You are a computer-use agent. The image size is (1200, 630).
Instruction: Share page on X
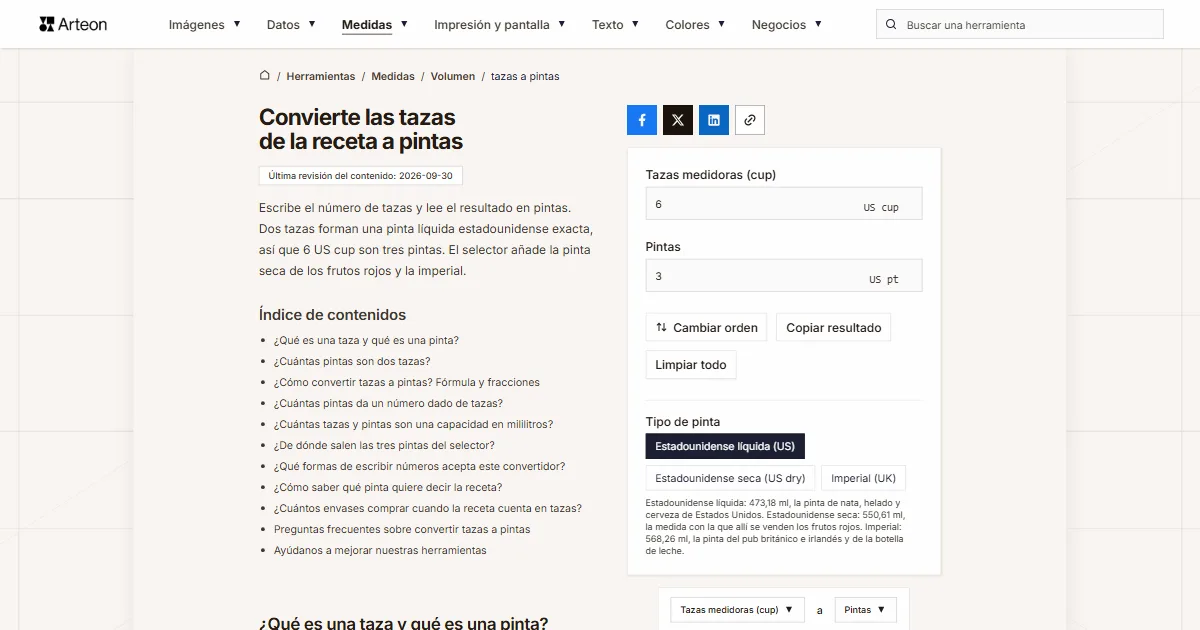678,120
